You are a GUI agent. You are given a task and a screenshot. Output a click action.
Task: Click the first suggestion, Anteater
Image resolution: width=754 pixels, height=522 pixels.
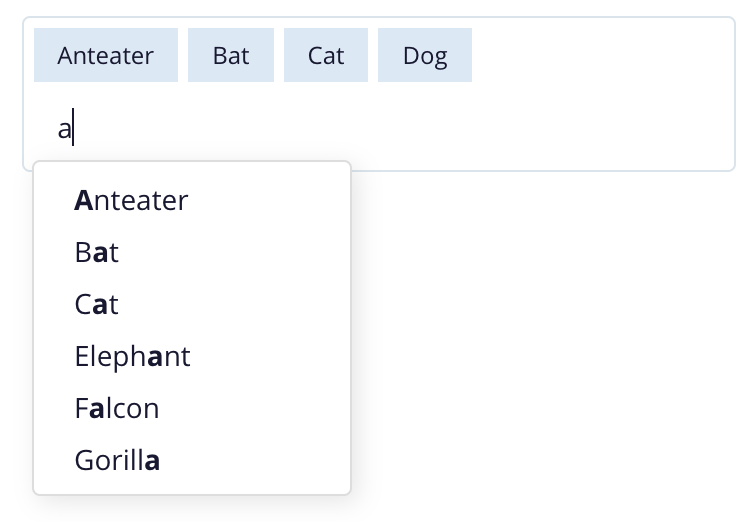[131, 201]
